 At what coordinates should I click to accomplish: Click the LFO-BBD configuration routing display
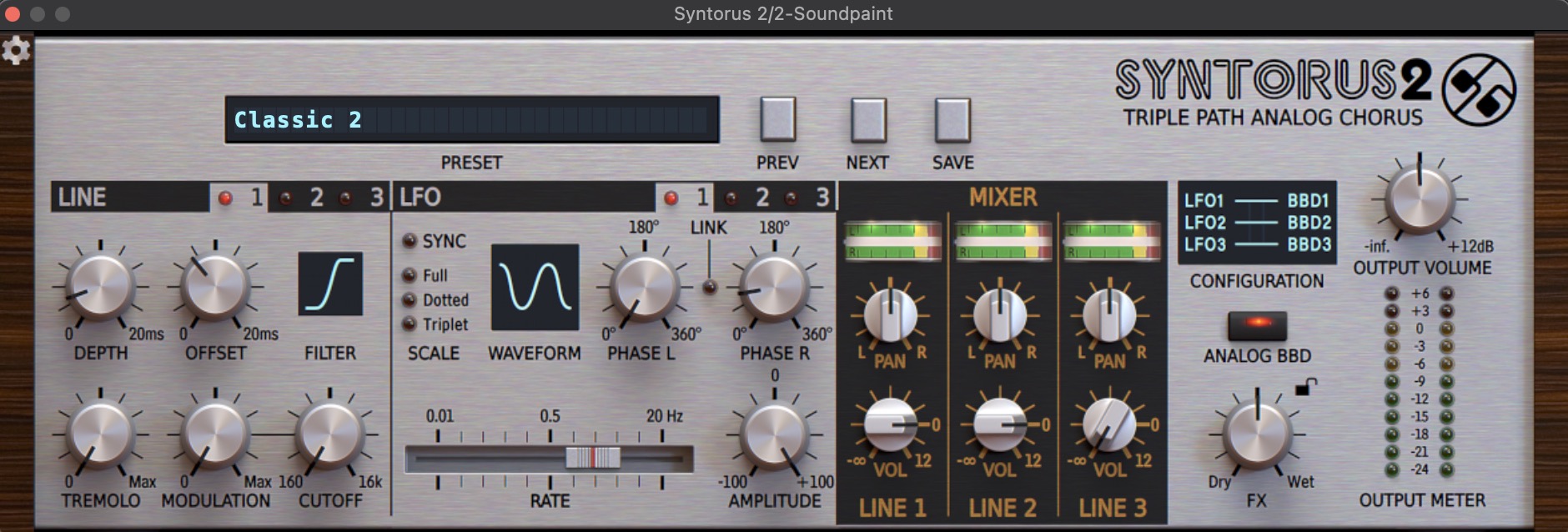[x=1256, y=223]
